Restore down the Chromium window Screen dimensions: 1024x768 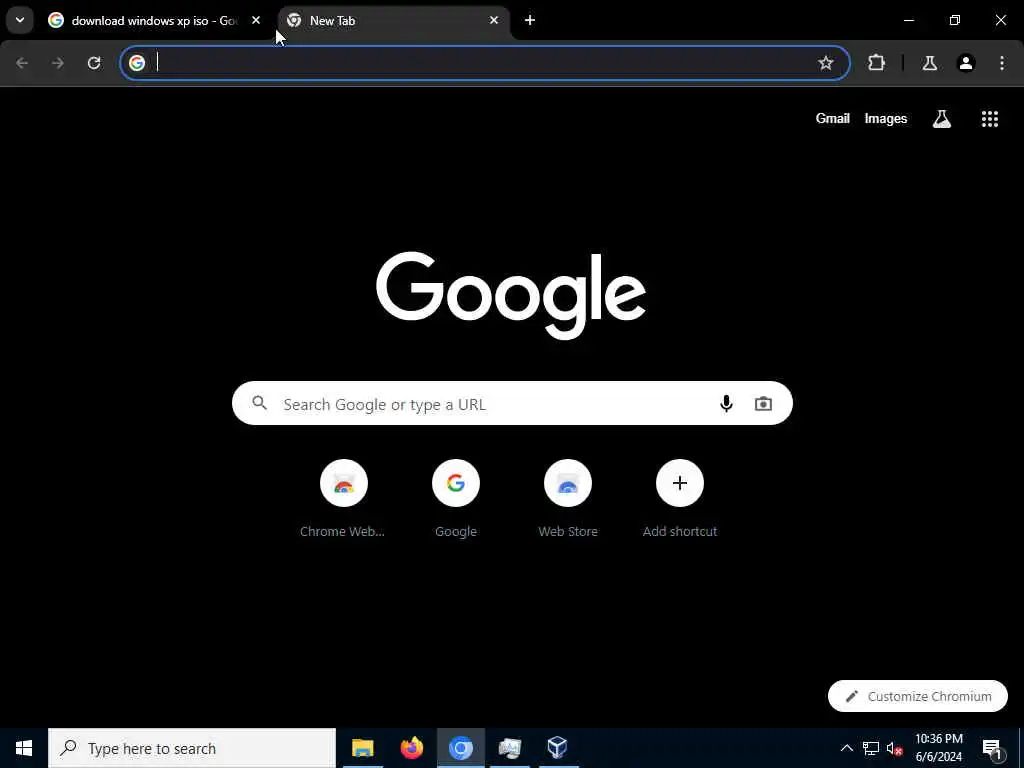pyautogui.click(x=955, y=20)
